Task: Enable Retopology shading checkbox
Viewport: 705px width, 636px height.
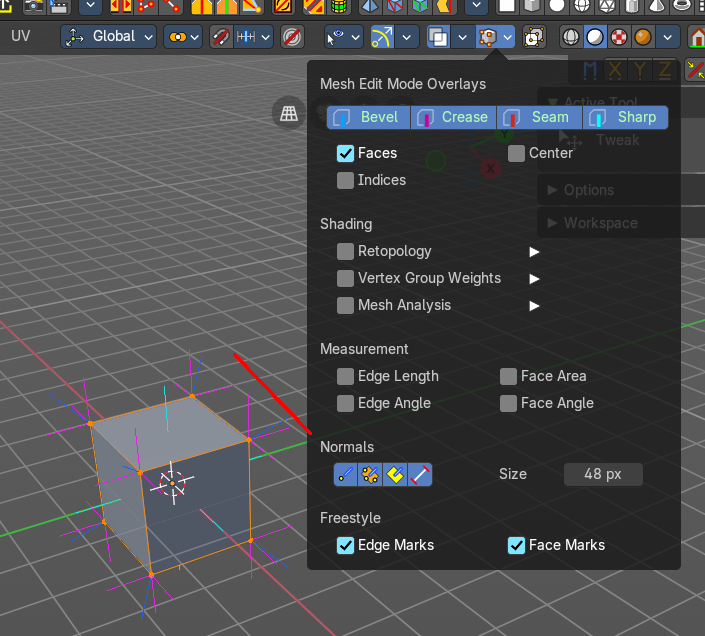Action: coord(345,252)
